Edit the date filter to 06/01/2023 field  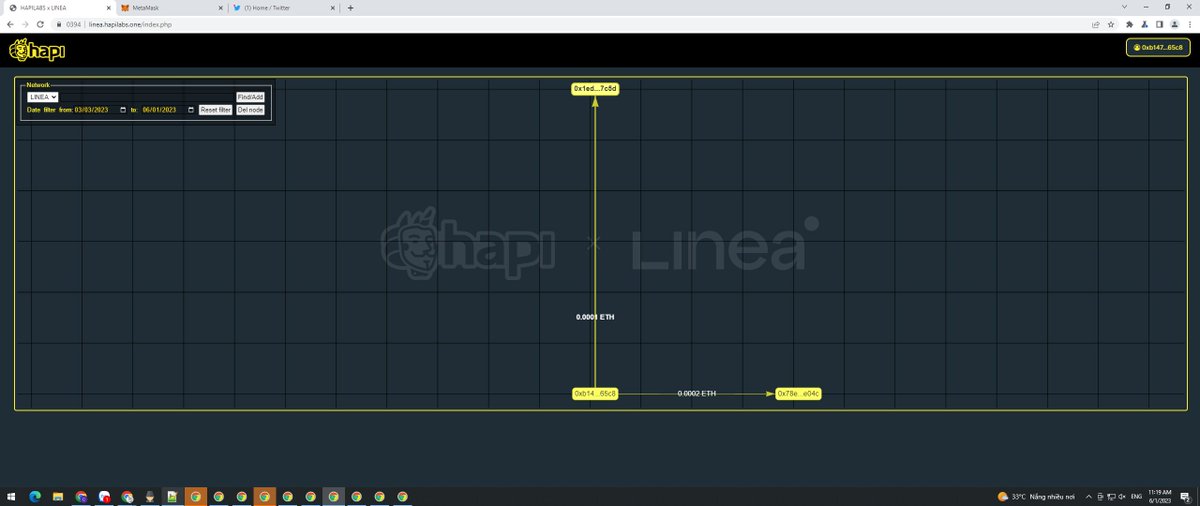point(168,110)
